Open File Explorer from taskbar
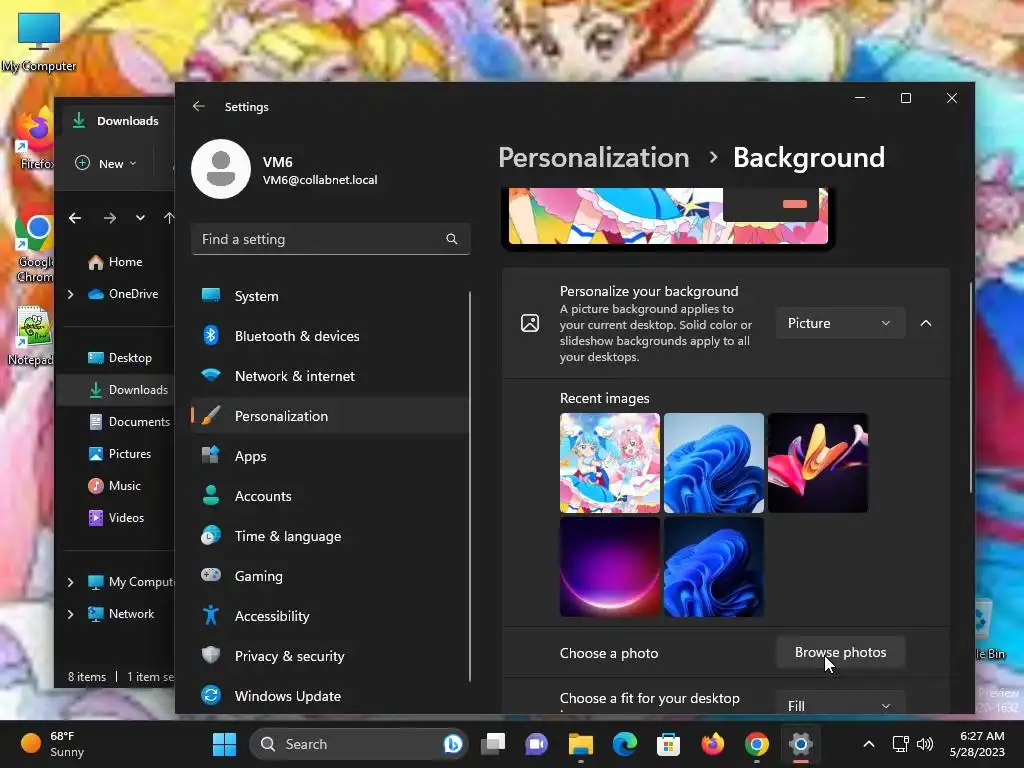 click(x=581, y=744)
